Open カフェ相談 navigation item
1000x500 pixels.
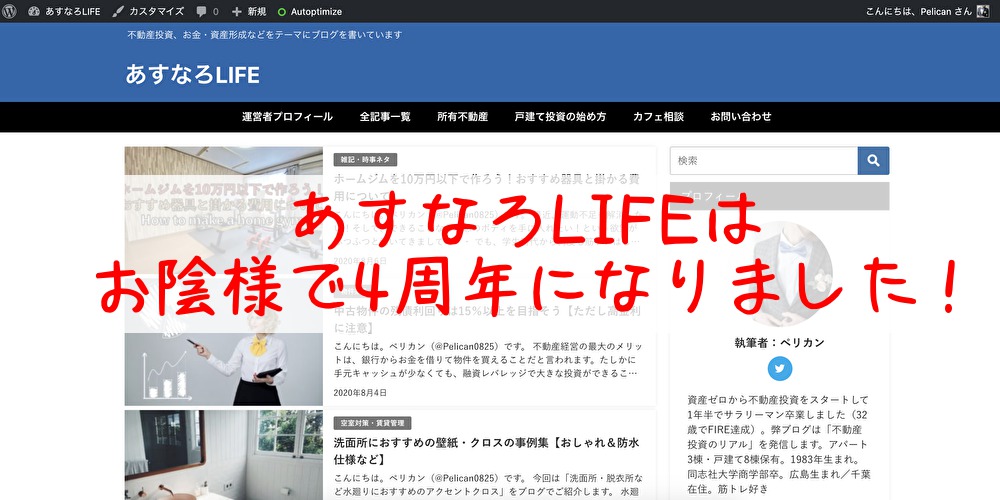click(658, 117)
